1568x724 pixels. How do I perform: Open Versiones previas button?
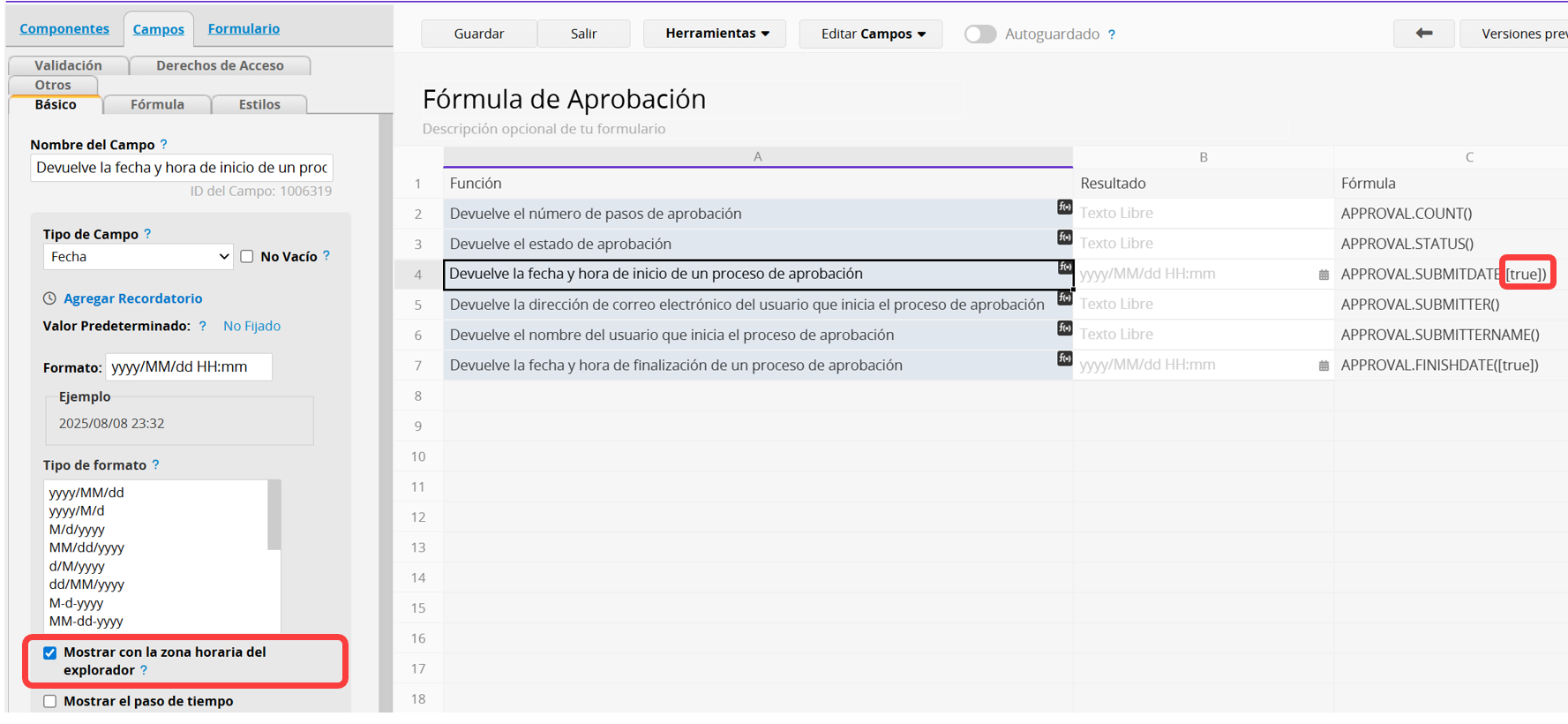tap(1514, 34)
